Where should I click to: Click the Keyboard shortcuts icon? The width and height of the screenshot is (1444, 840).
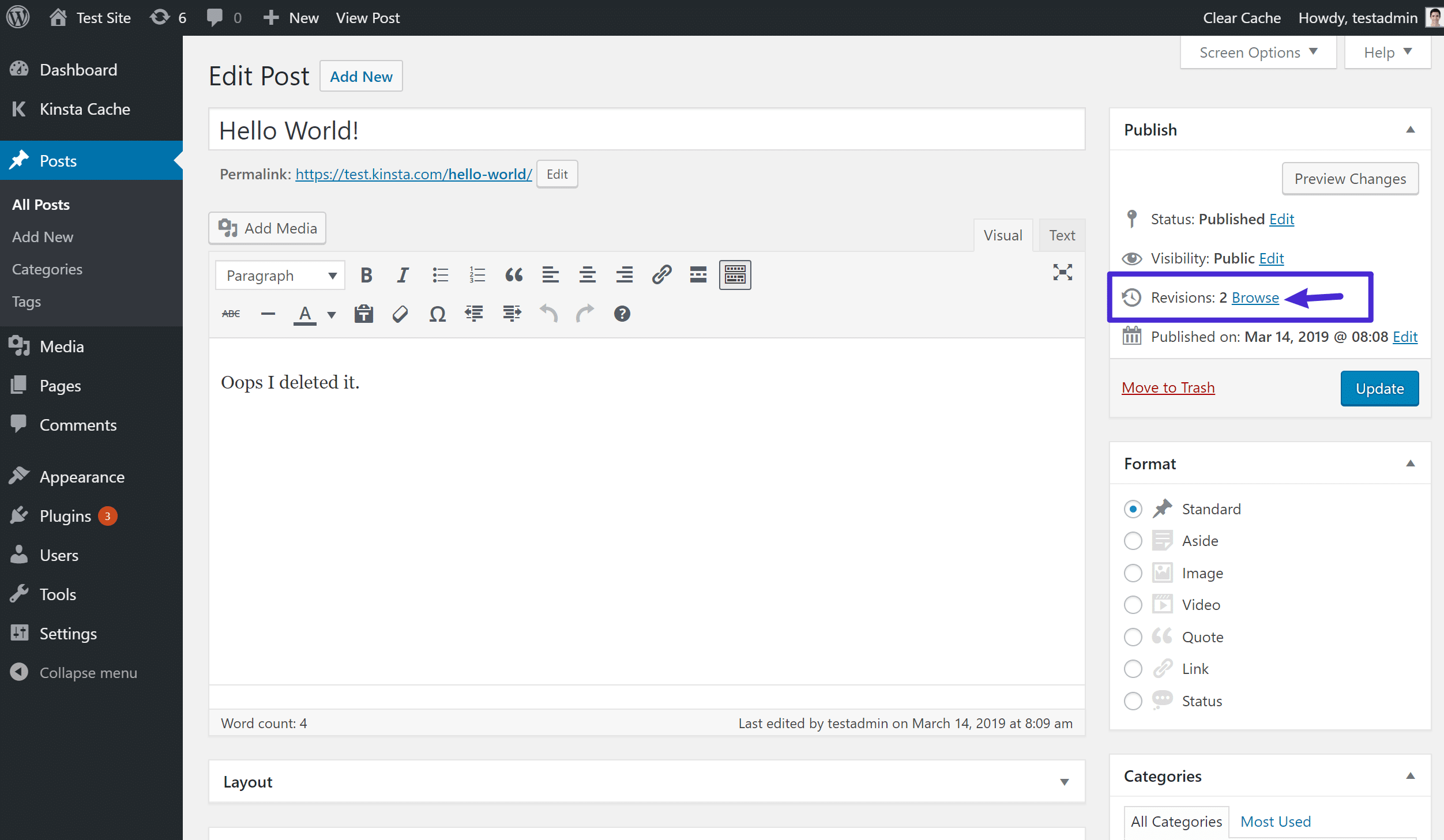pos(622,314)
